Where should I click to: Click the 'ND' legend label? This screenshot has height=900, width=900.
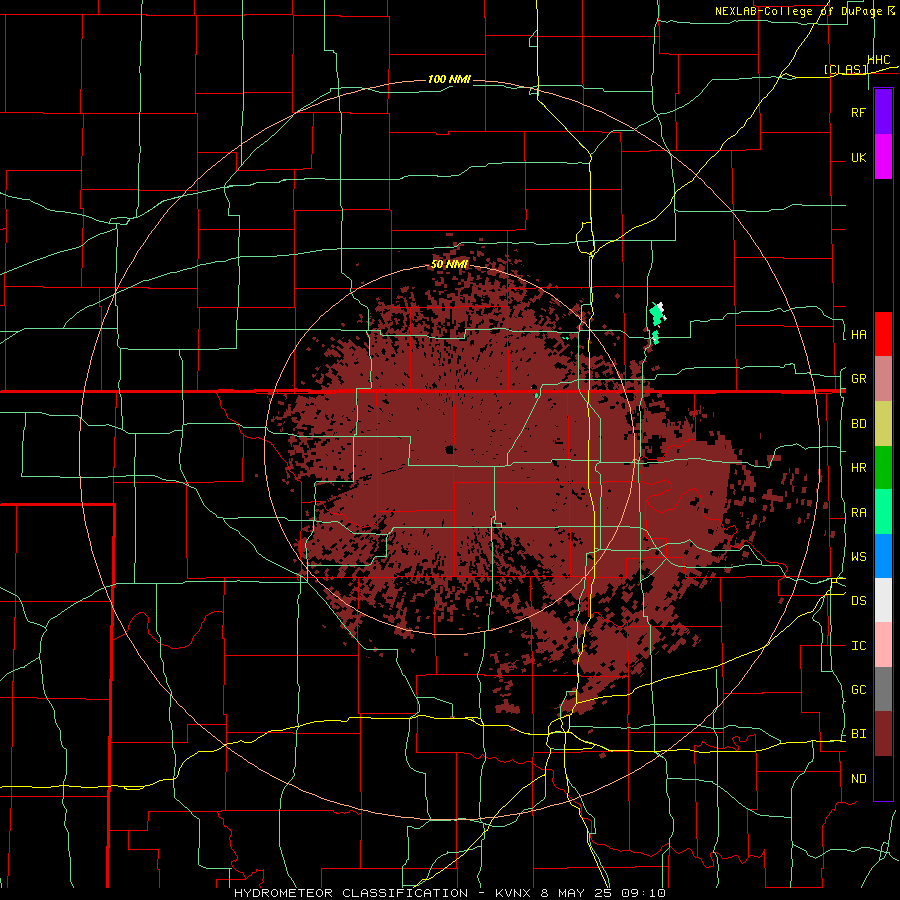858,779
